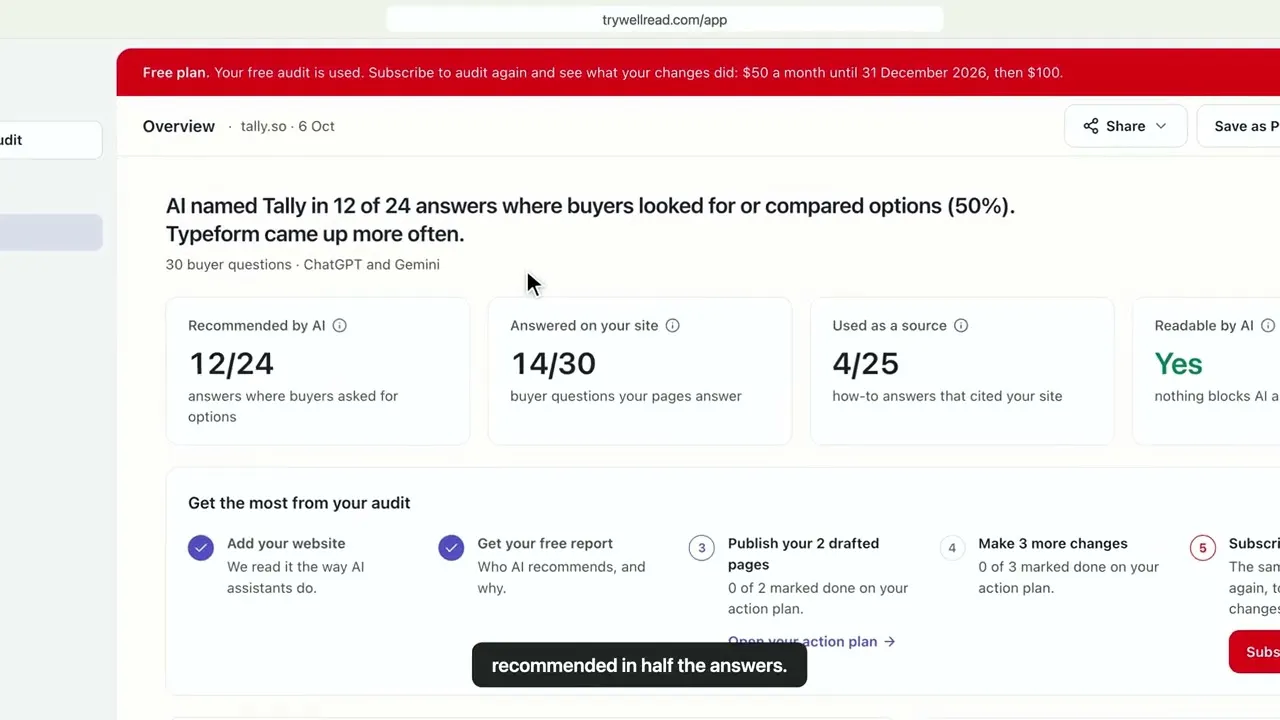Open the Share dropdown menu
This screenshot has height=720, width=1280.
(1125, 126)
